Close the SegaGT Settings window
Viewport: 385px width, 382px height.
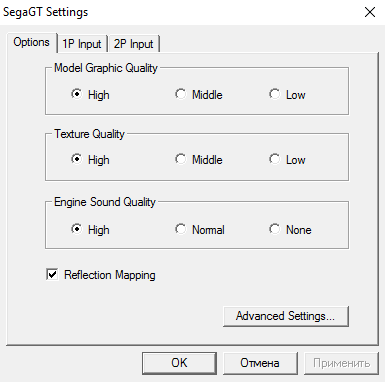pos(370,12)
